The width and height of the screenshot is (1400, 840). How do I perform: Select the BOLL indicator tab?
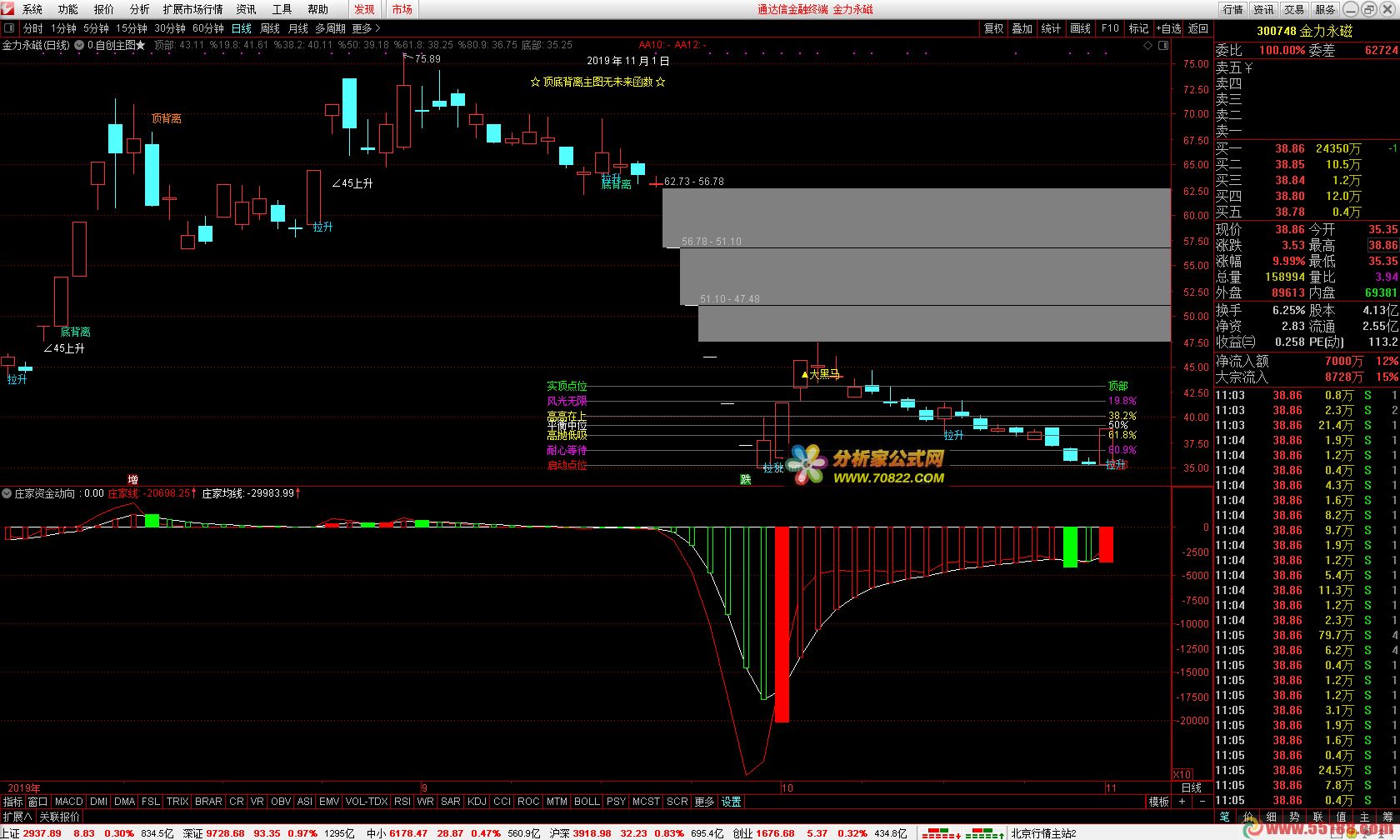click(587, 802)
